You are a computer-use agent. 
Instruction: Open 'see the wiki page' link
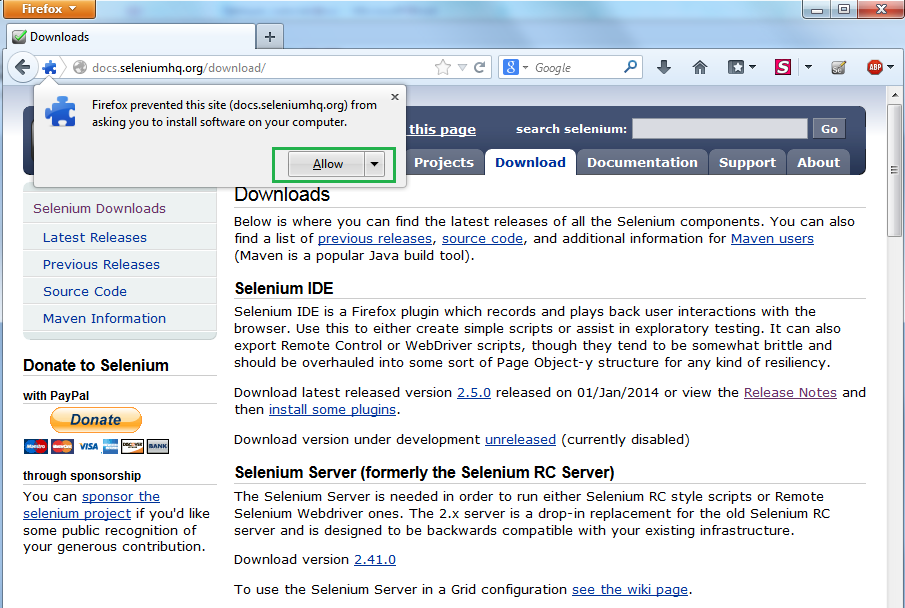pyautogui.click(x=630, y=590)
